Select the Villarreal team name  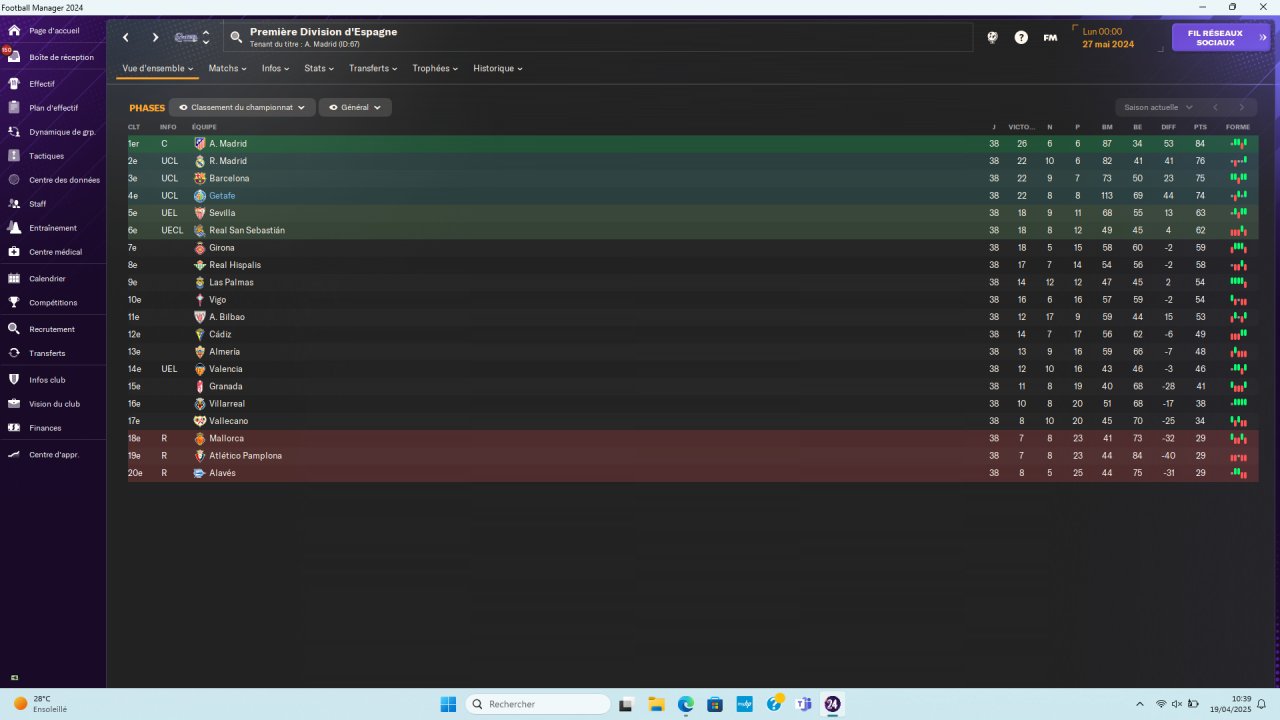coord(227,404)
